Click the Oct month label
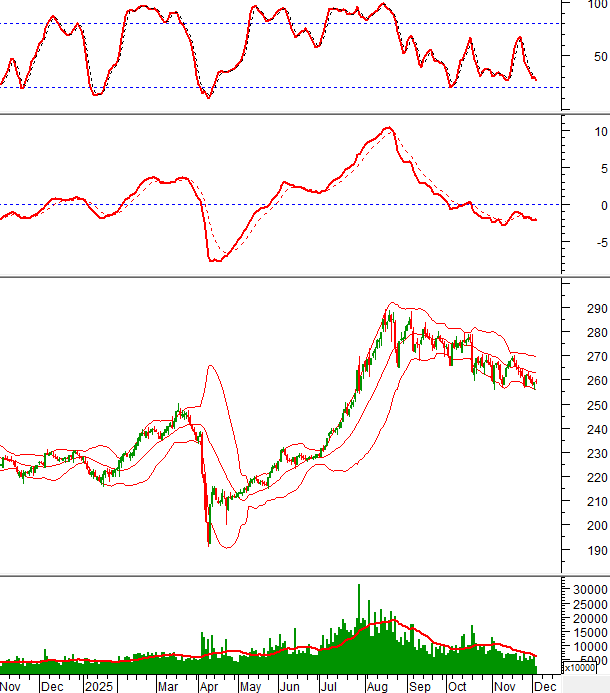 point(458,687)
